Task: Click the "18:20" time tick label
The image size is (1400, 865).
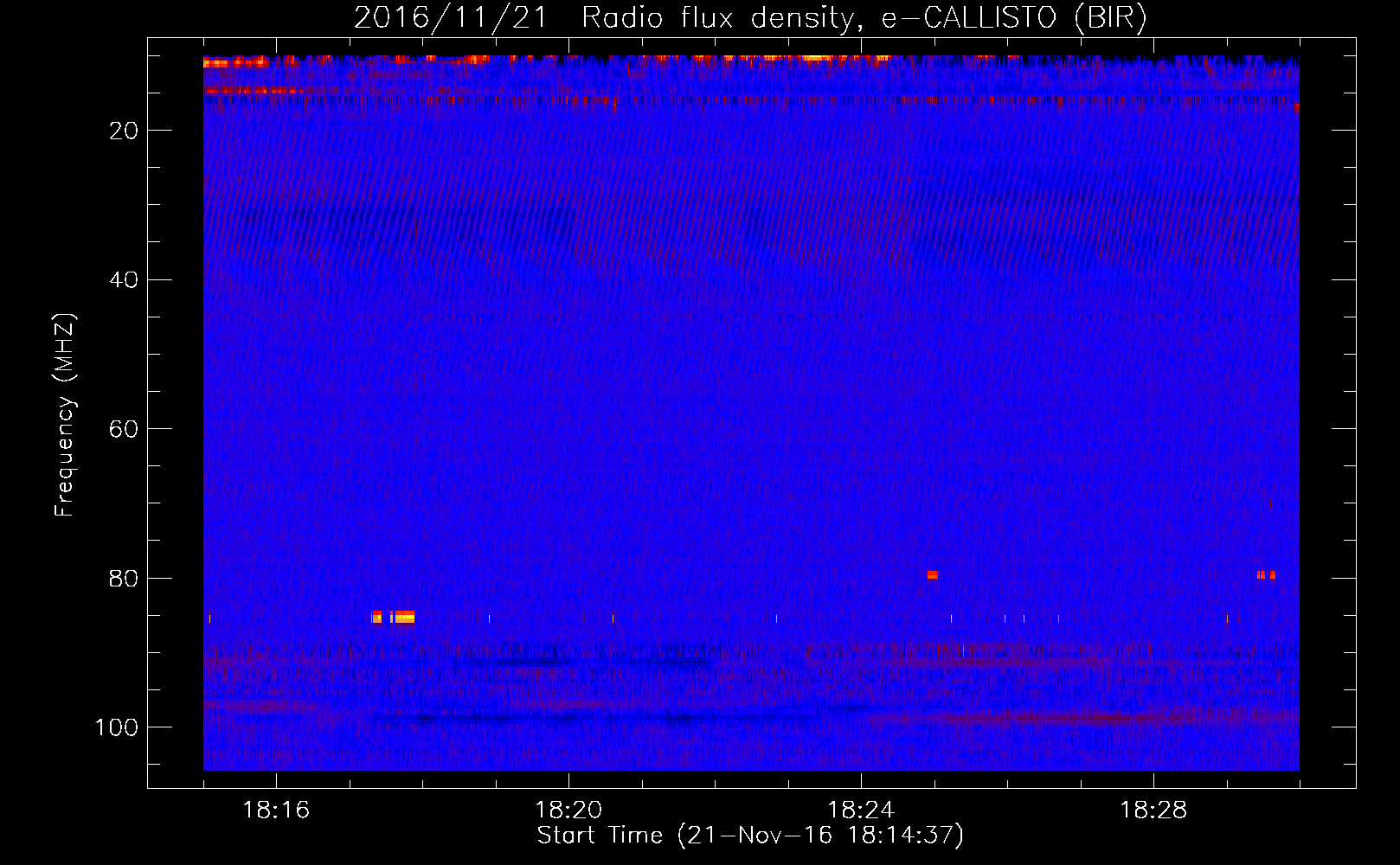Action: coord(568,811)
